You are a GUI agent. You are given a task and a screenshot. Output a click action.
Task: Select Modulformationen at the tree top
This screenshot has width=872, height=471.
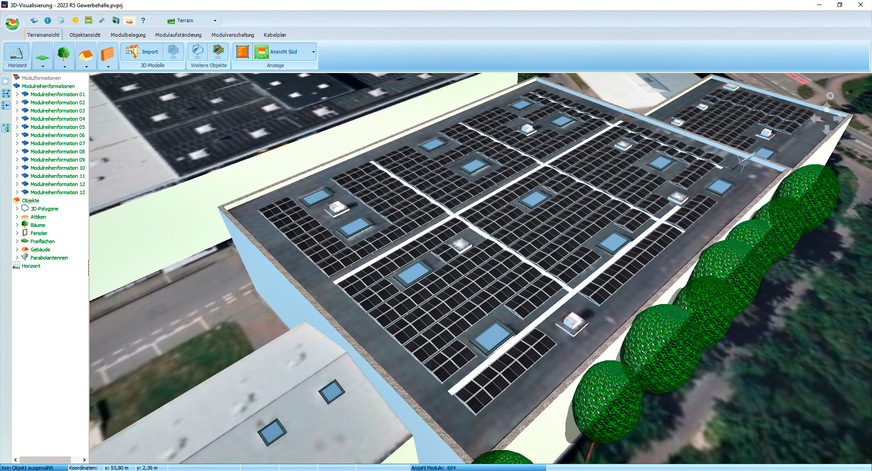[41, 78]
